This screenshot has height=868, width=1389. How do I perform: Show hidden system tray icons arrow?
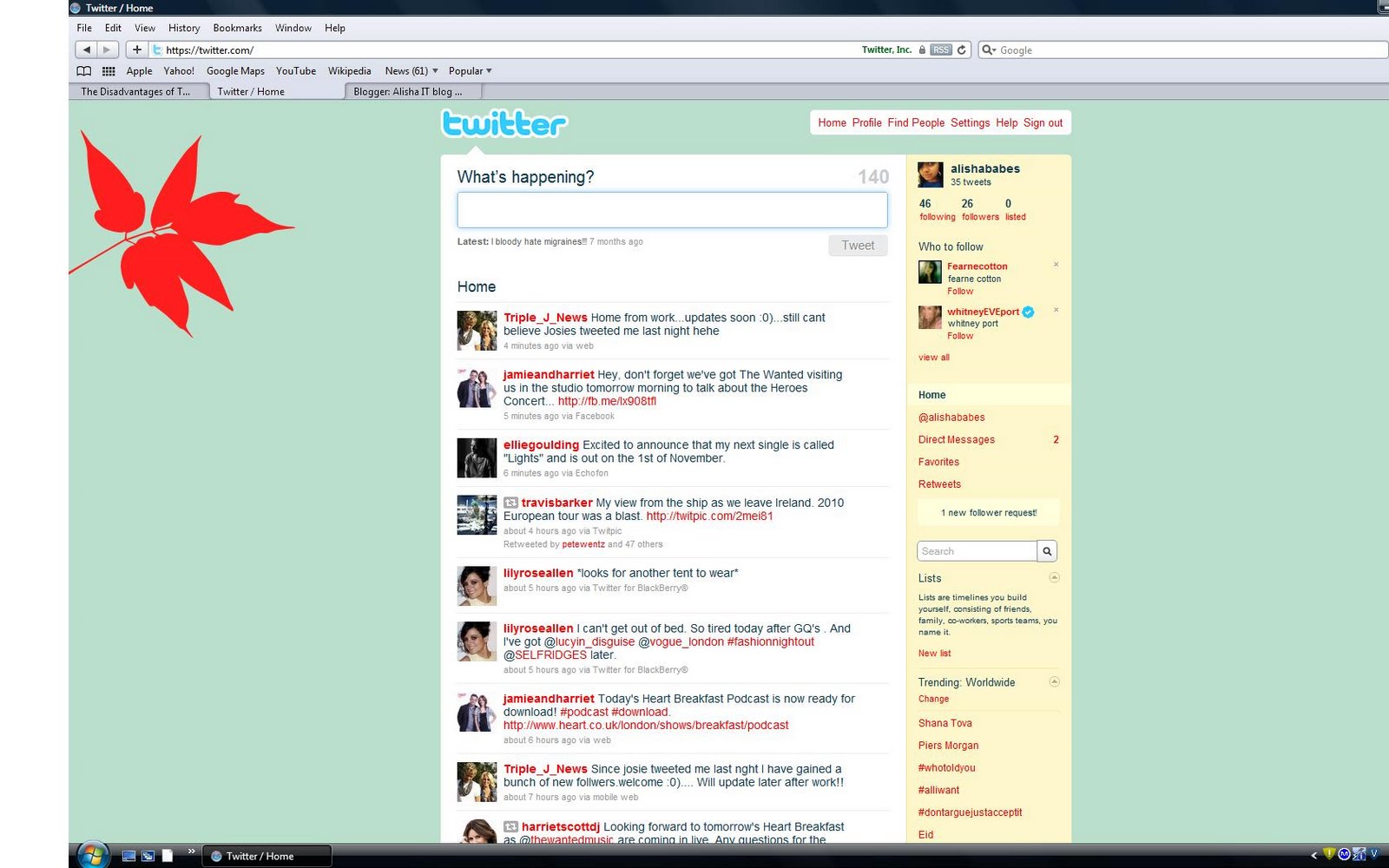point(1314,855)
